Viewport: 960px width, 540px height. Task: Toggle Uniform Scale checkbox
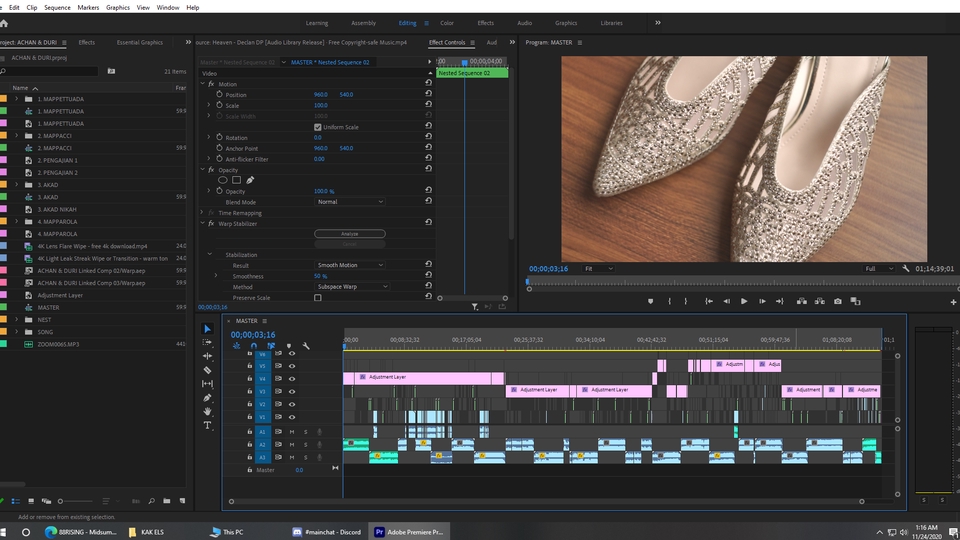point(318,127)
